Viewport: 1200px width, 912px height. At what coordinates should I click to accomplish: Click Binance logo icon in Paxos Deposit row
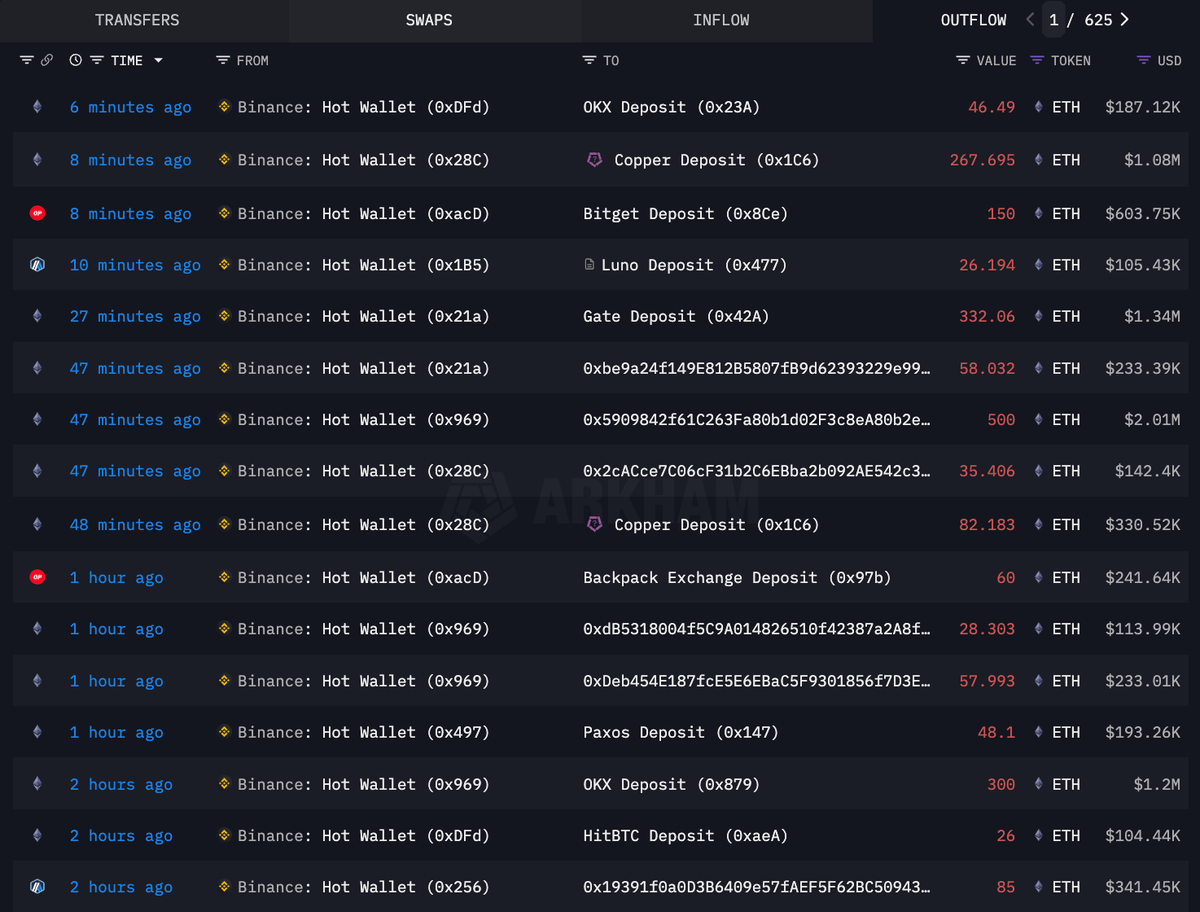224,732
